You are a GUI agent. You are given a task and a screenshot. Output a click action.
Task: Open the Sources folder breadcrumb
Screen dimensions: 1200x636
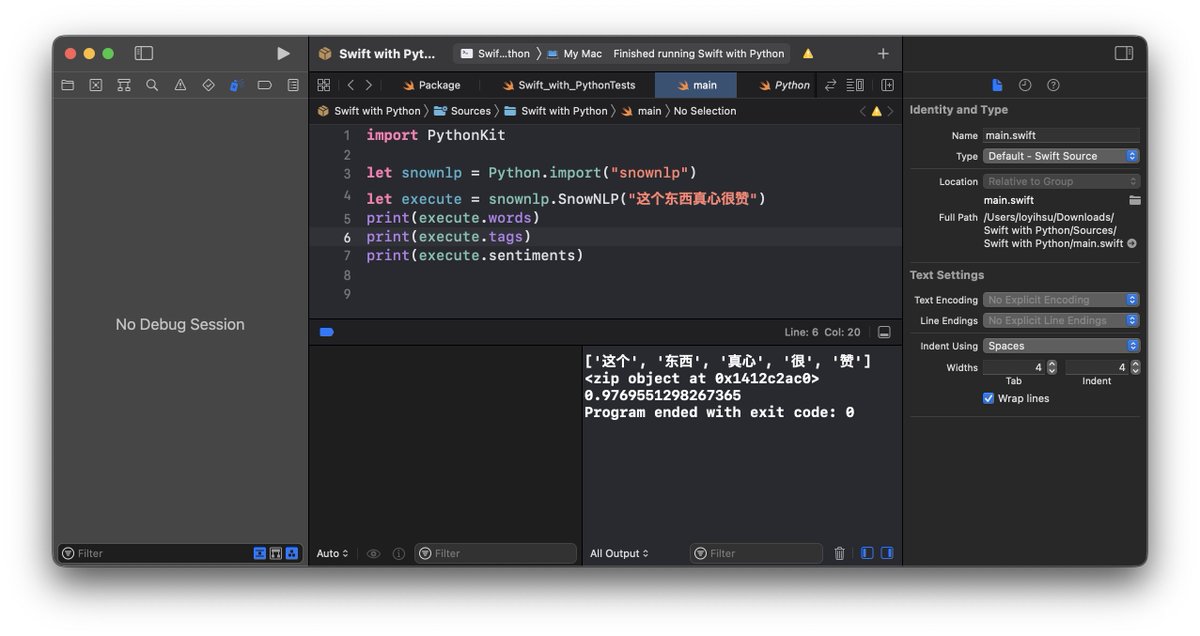(463, 111)
